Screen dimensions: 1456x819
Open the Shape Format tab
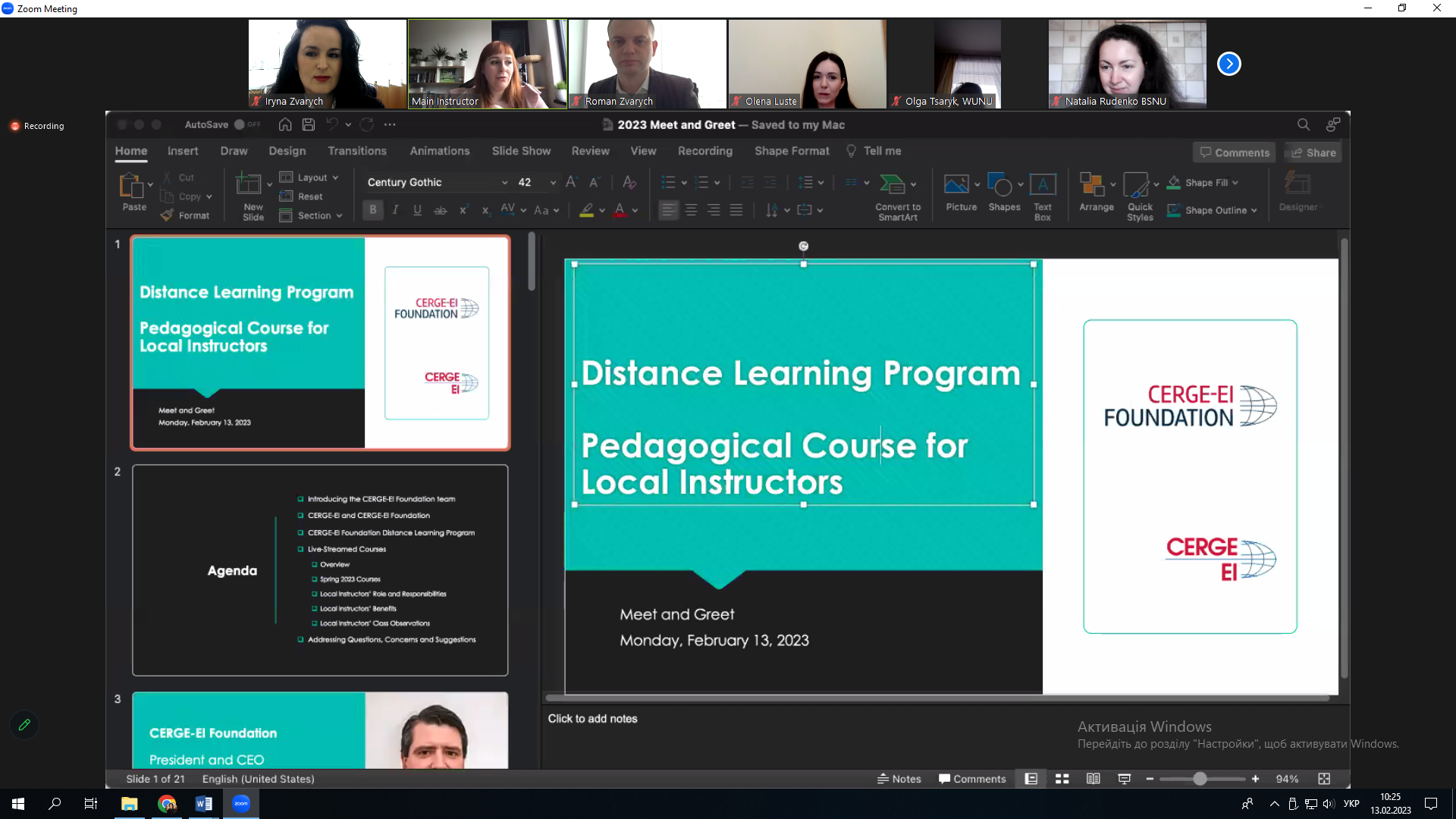tap(792, 151)
